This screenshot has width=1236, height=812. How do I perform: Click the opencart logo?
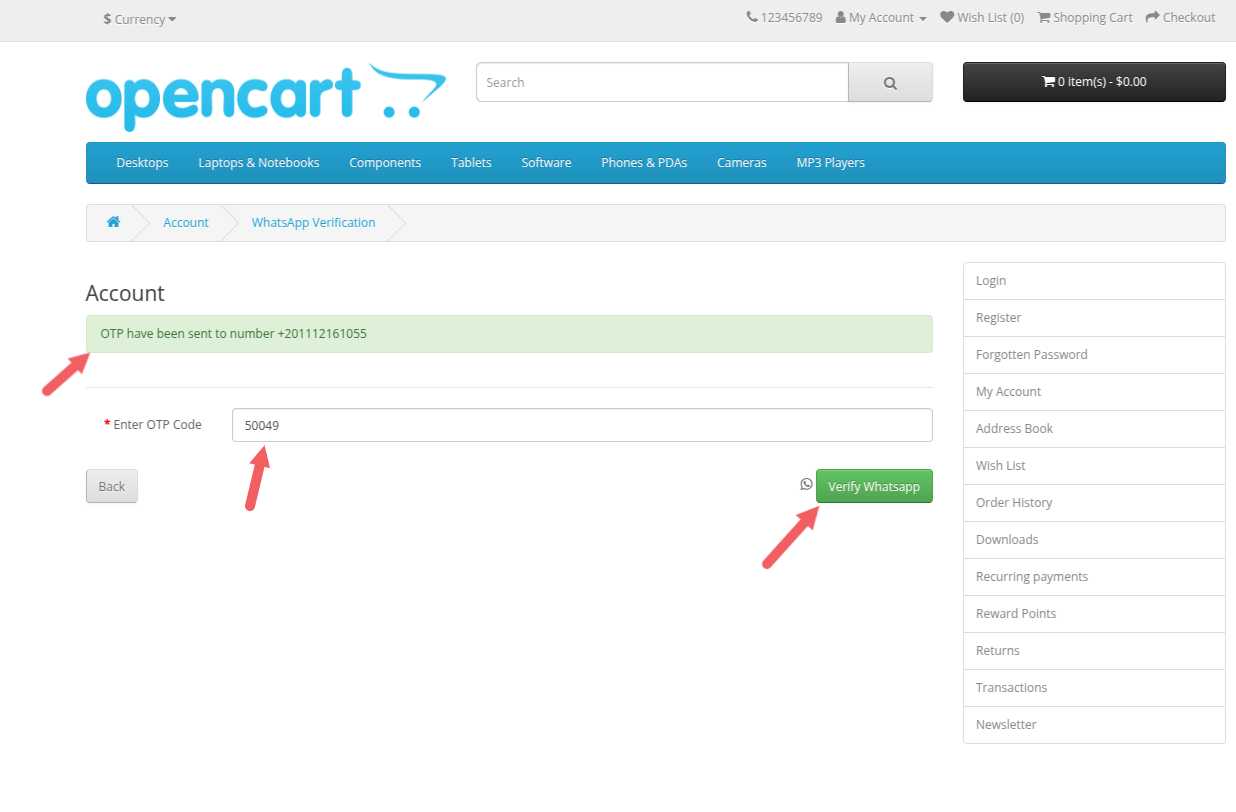click(266, 97)
